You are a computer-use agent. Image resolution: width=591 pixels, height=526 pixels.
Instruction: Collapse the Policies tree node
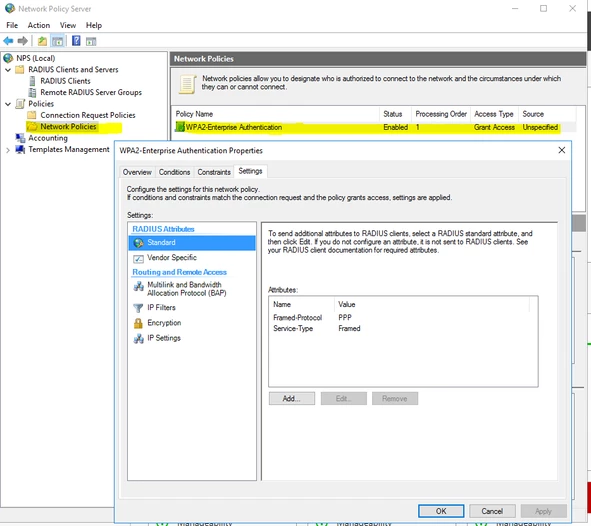click(x=8, y=104)
